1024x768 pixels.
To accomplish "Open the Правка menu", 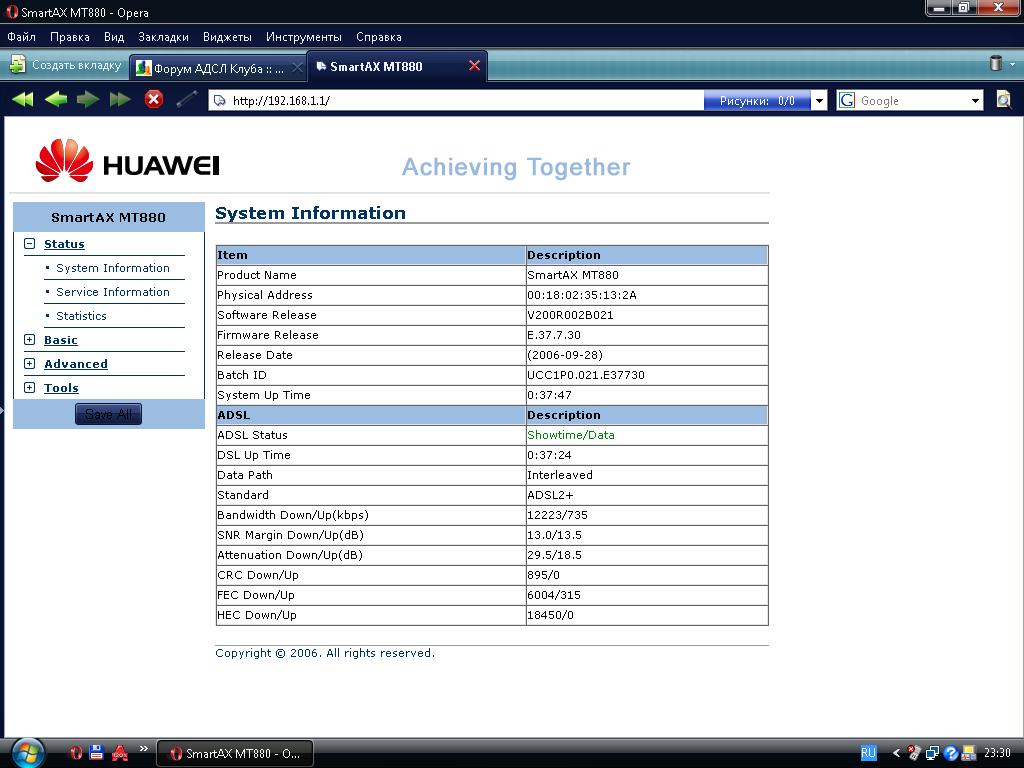I will pyautogui.click(x=70, y=37).
